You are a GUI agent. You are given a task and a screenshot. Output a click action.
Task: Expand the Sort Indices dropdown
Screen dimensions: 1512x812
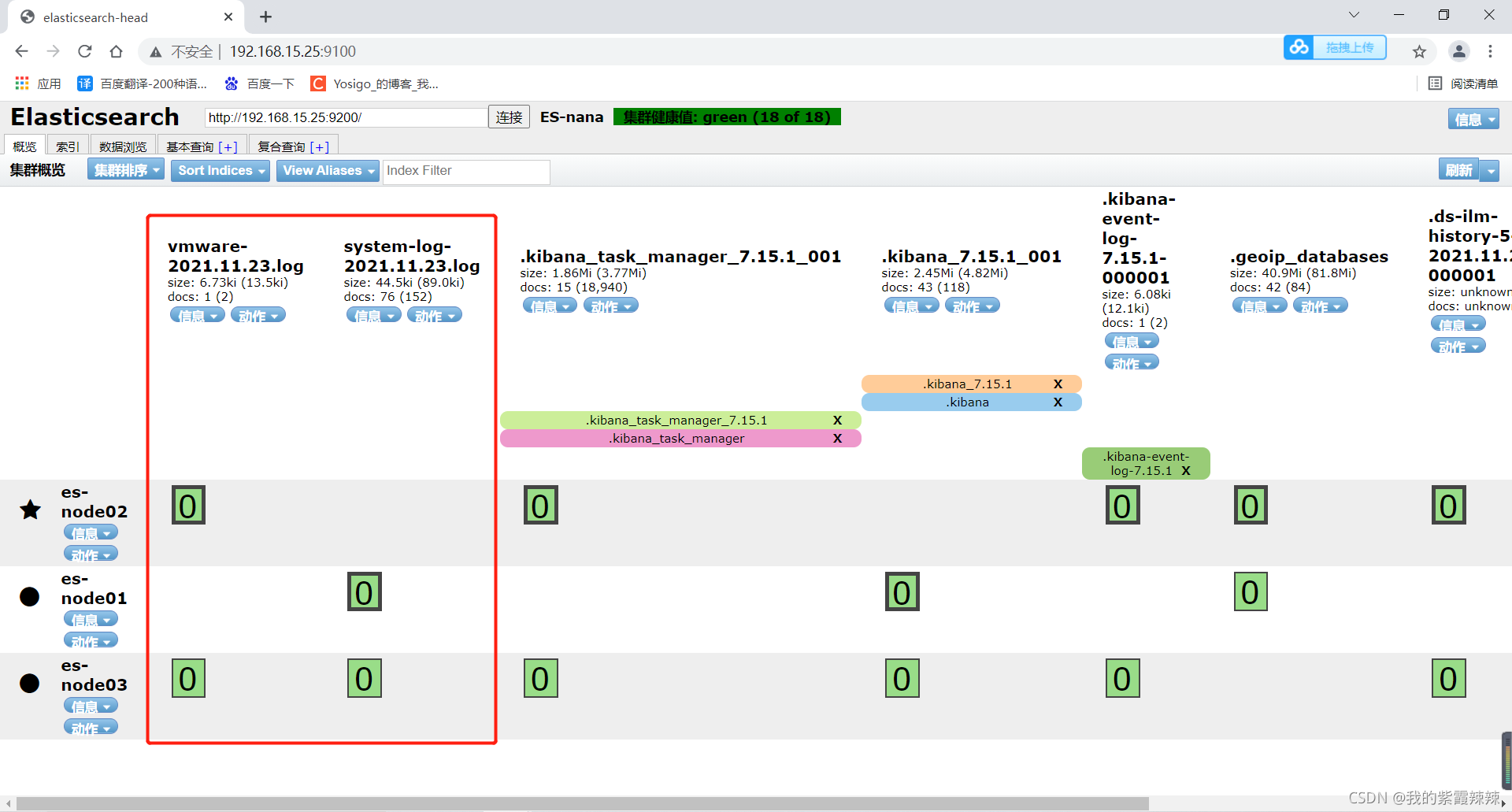[x=220, y=170]
